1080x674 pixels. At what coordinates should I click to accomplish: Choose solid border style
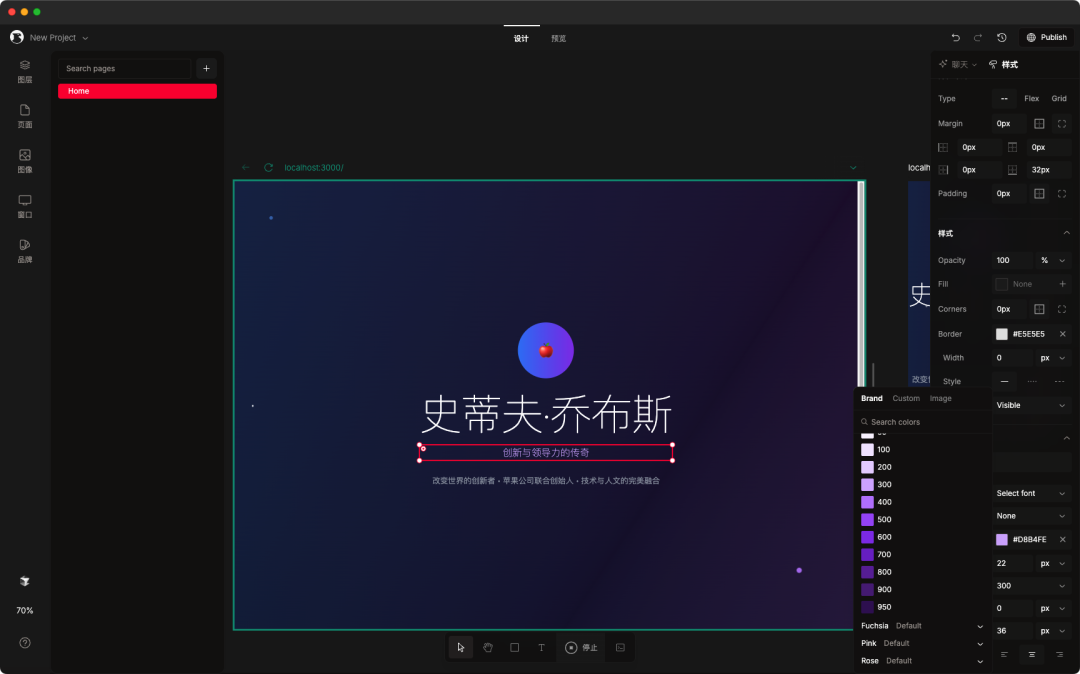coord(1004,381)
